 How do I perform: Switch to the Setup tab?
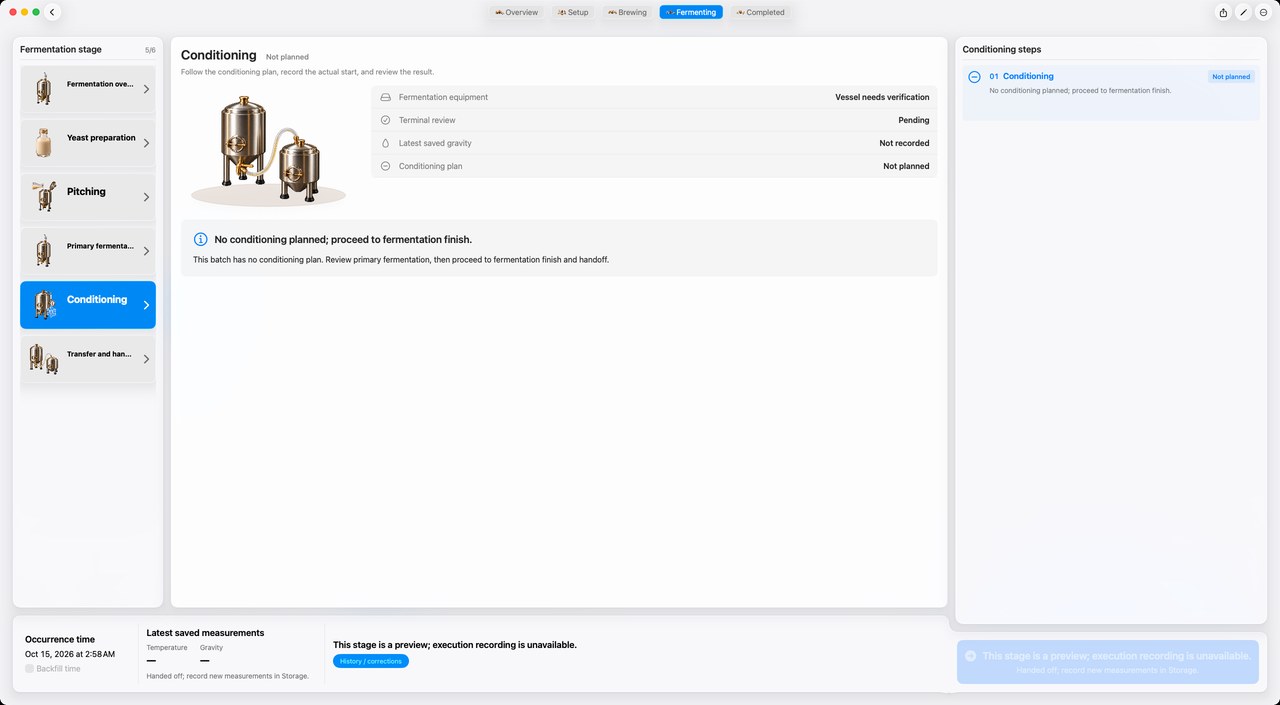pos(572,12)
